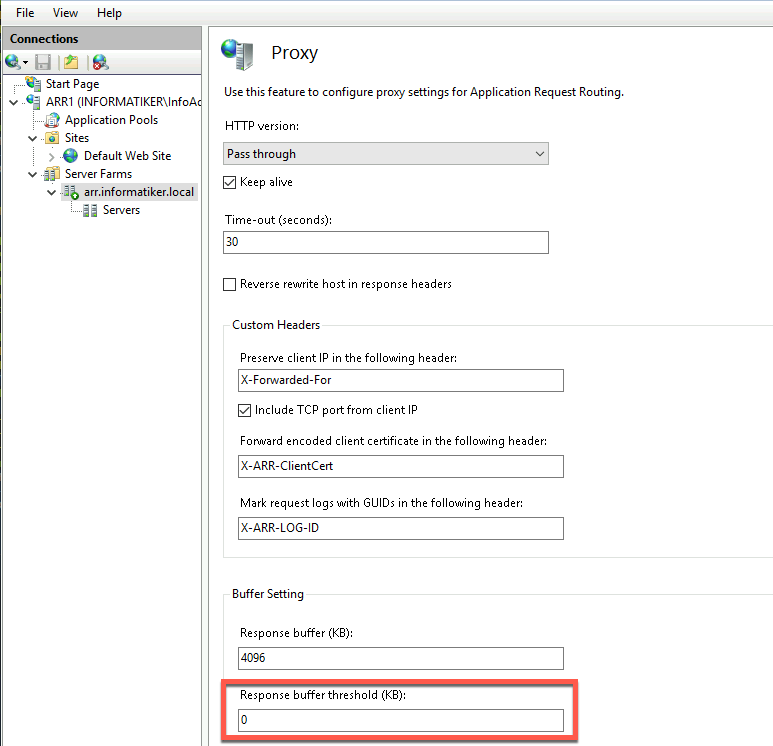Open the Help menu
Image resolution: width=773 pixels, height=746 pixels.
109,13
